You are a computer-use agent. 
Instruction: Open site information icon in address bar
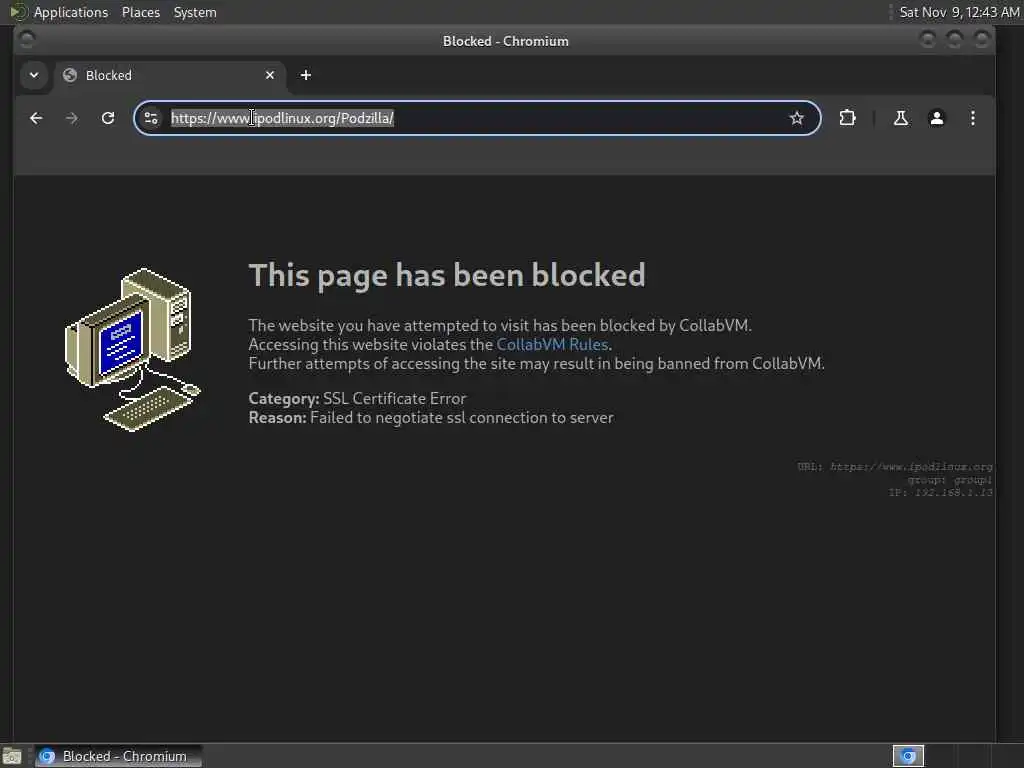(x=152, y=118)
